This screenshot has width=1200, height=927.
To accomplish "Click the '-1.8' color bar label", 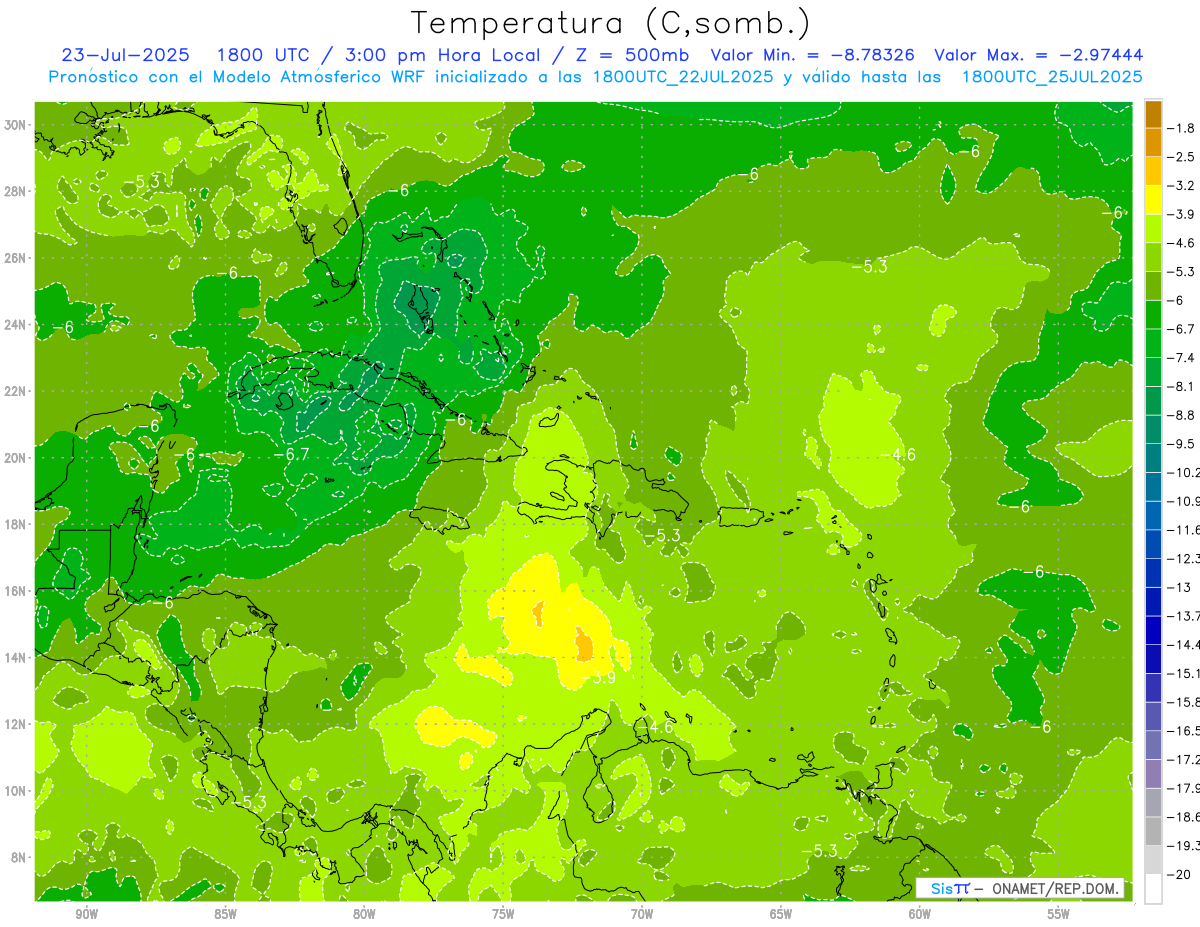I will pyautogui.click(x=1183, y=128).
